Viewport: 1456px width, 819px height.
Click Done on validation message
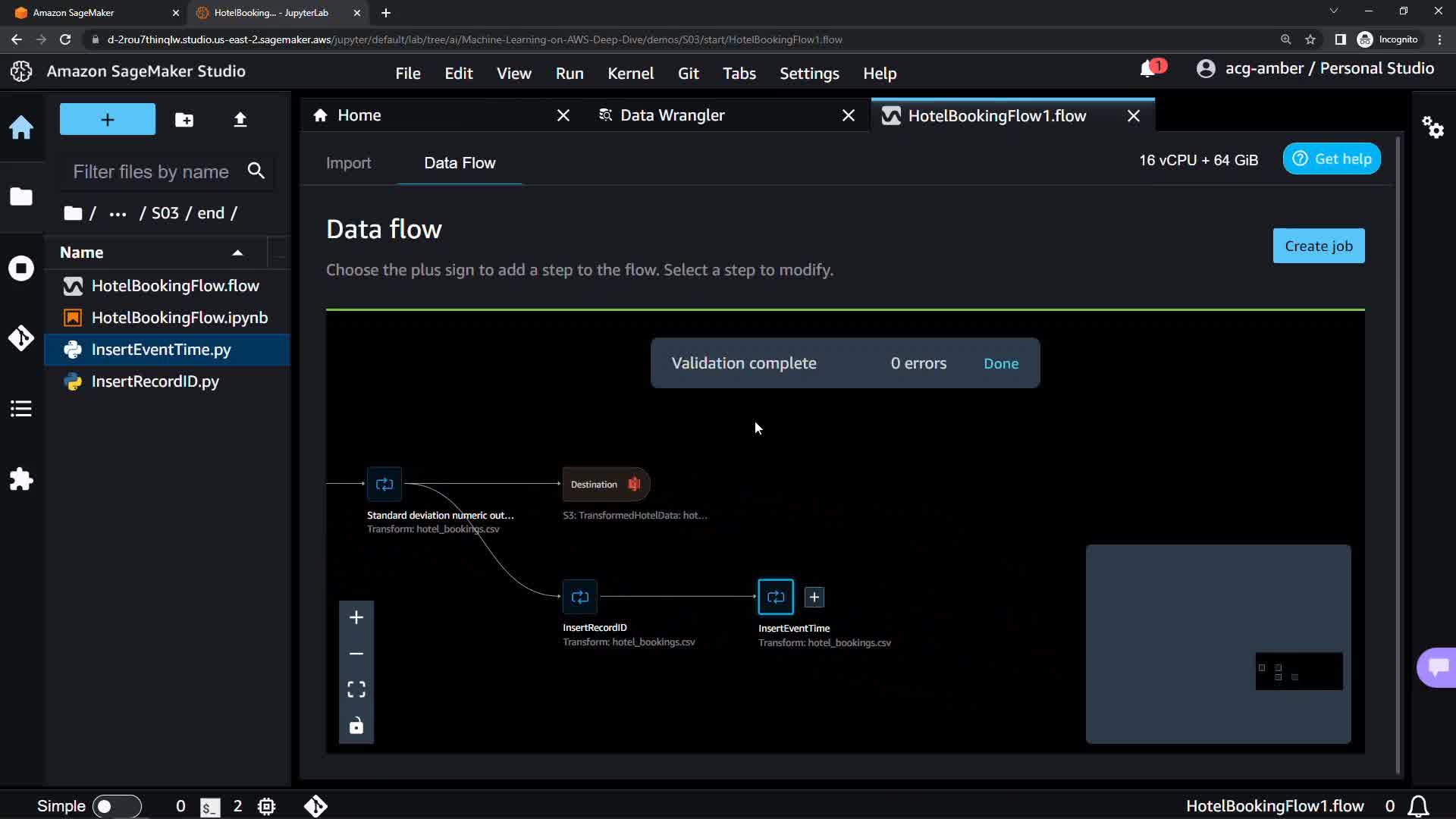tap(1000, 363)
